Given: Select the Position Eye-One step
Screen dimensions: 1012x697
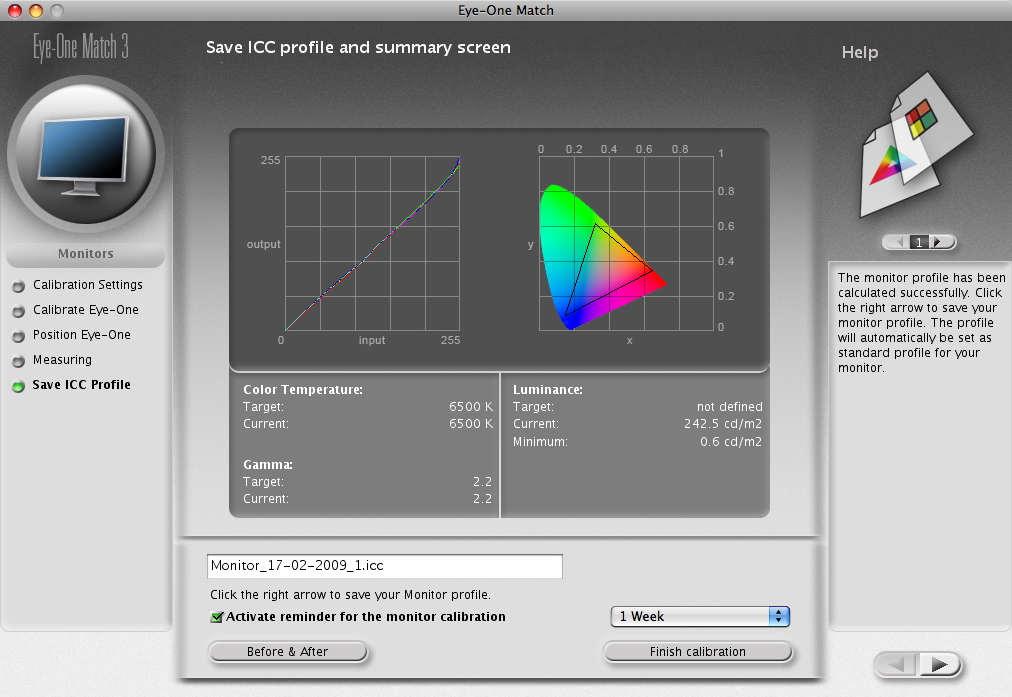Looking at the screenshot, I should tap(82, 335).
